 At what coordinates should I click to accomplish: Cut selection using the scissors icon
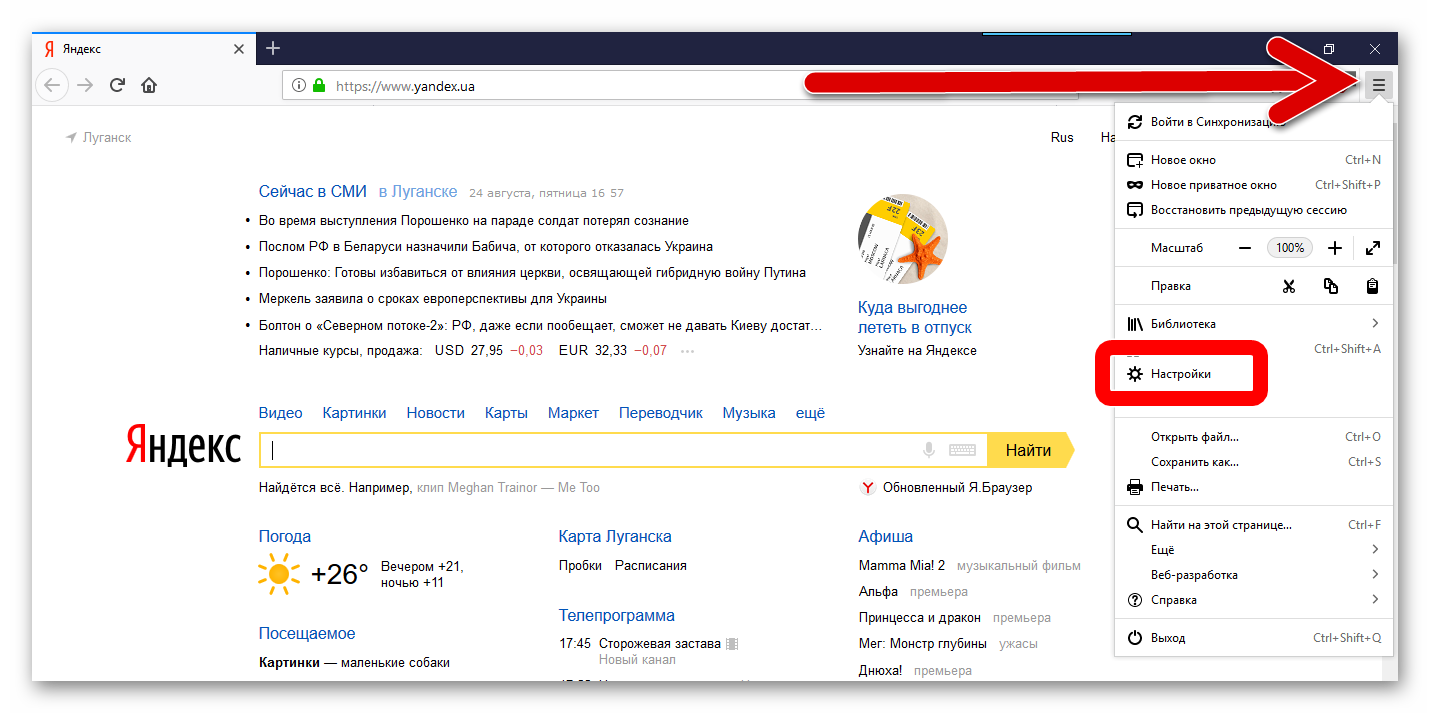pyautogui.click(x=1289, y=286)
